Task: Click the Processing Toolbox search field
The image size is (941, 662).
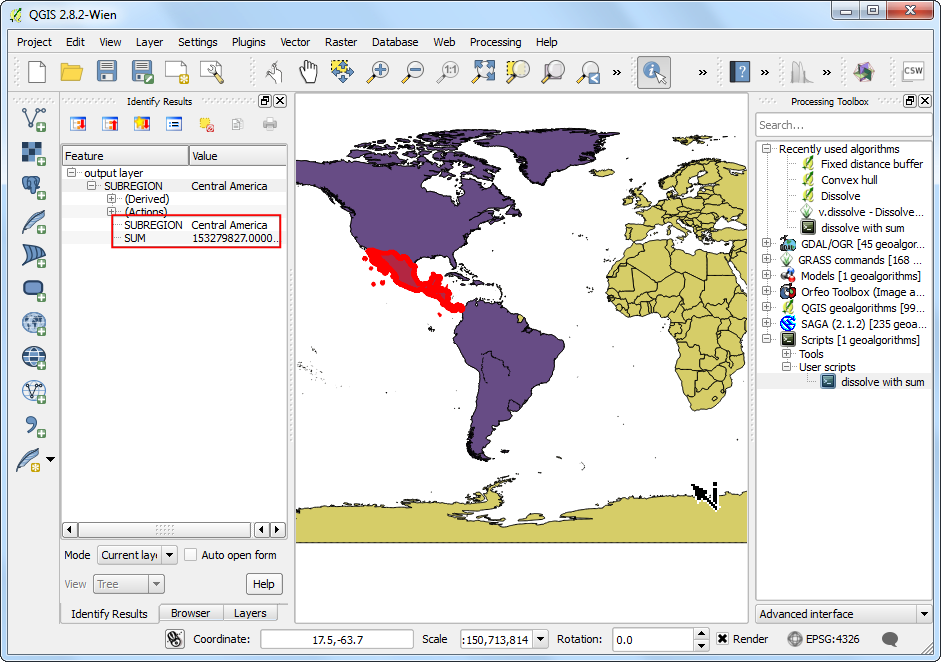Action: (843, 125)
